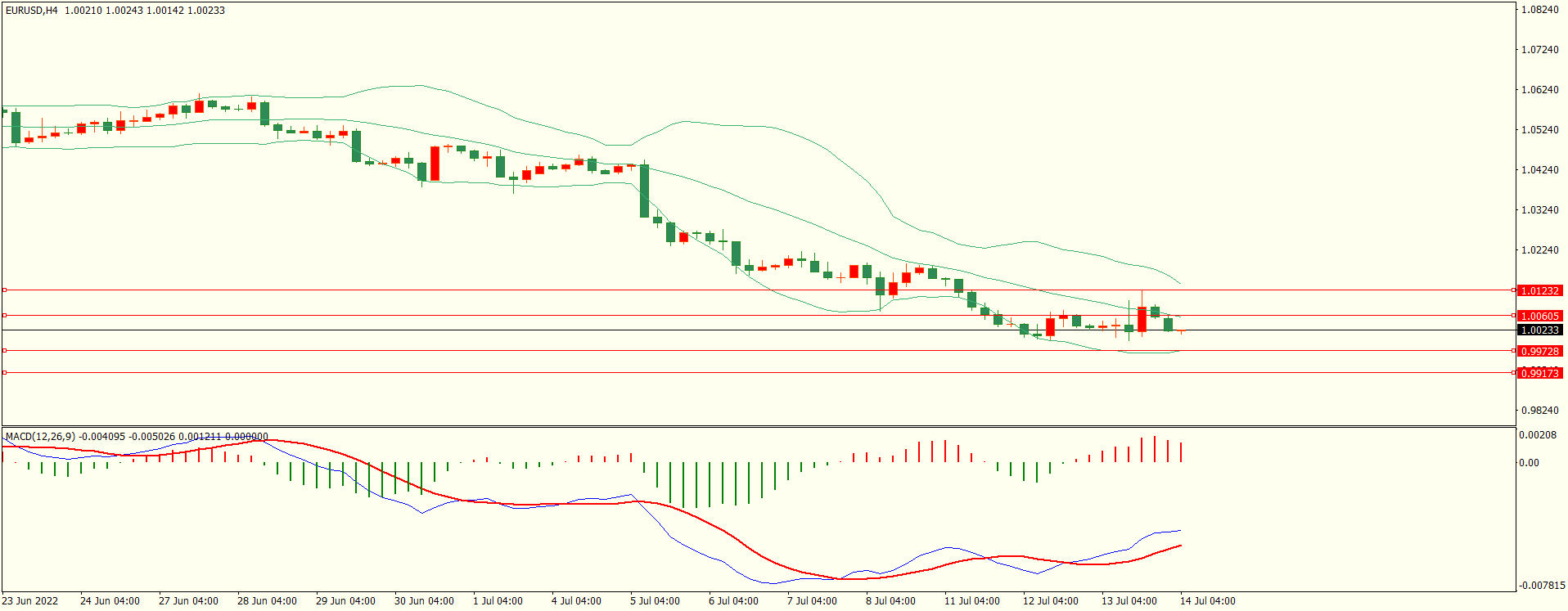The image size is (1568, 611).
Task: Select the red 1.00605 price level tag
Action: (1539, 316)
